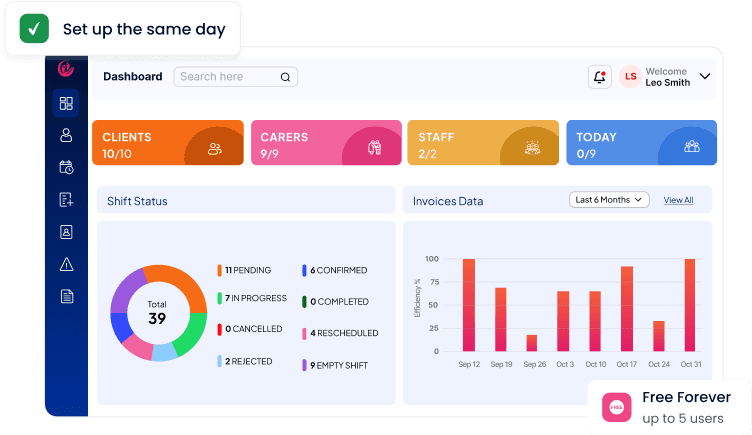The width and height of the screenshot is (752, 435).
Task: Expand the Welcome Leo Smith menu chevron
Action: pyautogui.click(x=705, y=76)
